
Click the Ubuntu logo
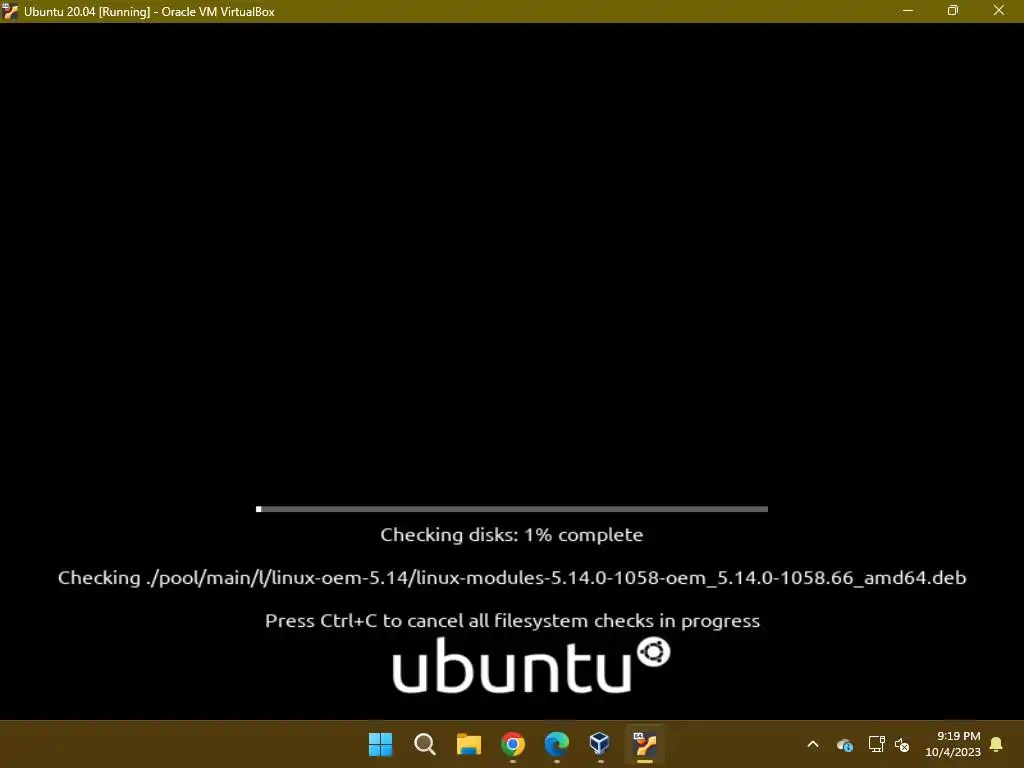point(531,665)
